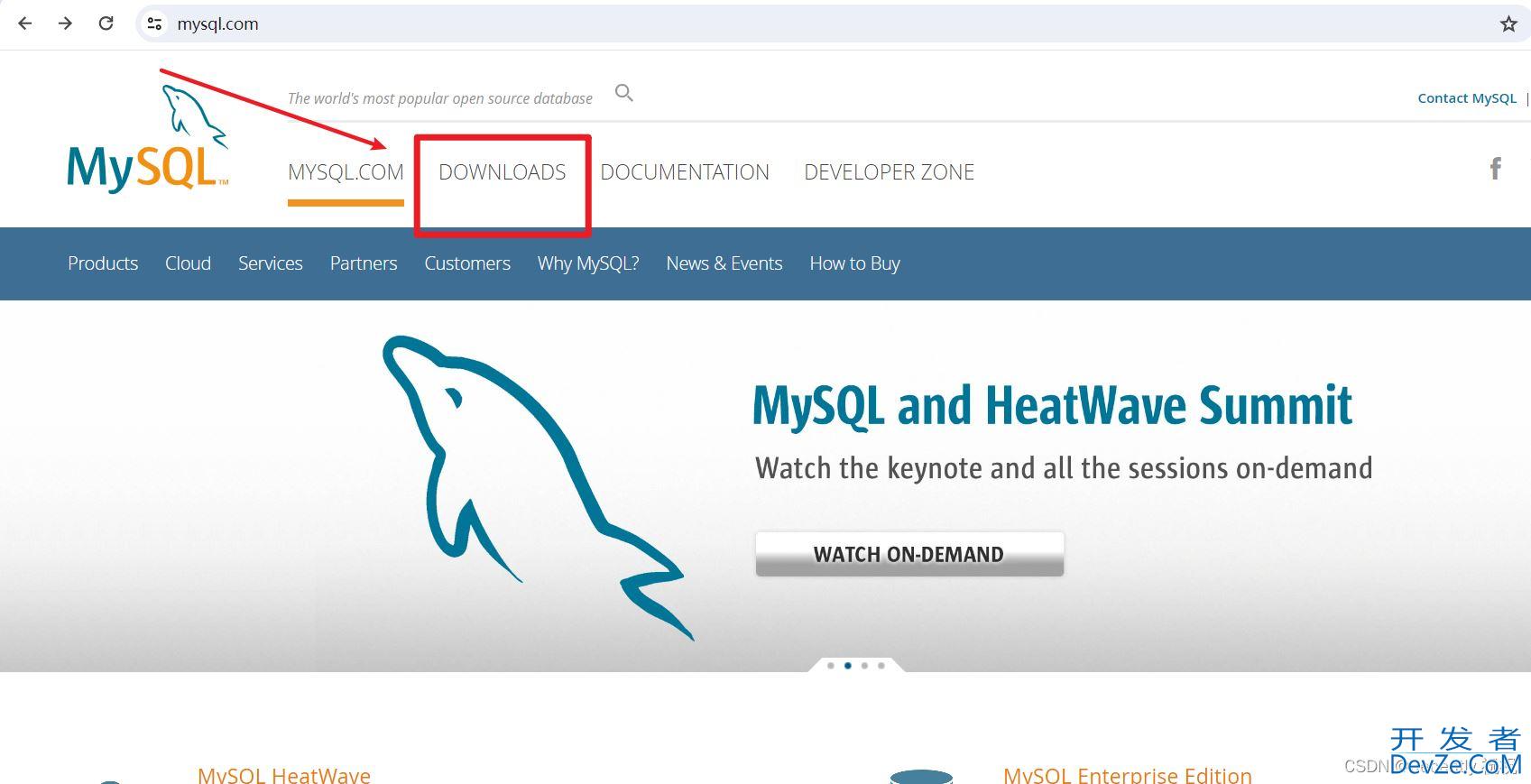Click 'Watch the keynote and all the sessions on-demand'
Image resolution: width=1531 pixels, height=784 pixels.
point(1064,468)
